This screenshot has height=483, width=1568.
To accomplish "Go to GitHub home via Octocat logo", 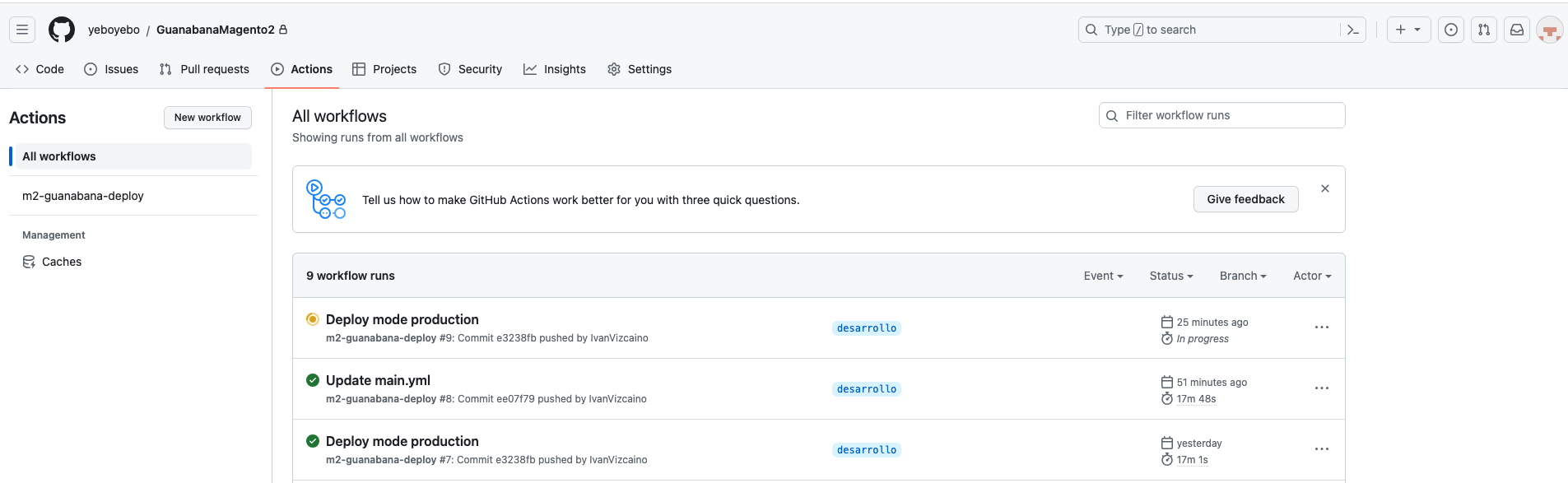I will [x=62, y=30].
